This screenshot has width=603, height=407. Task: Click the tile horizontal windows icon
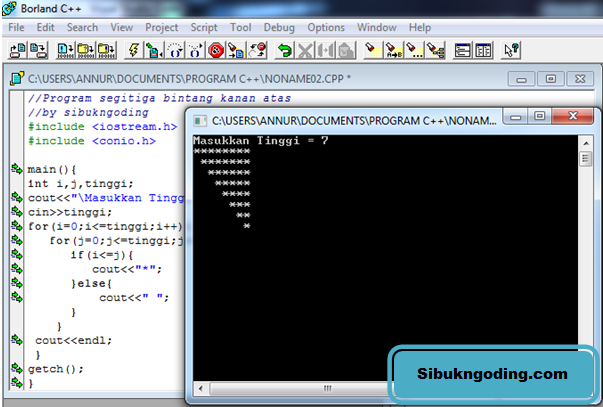462,50
